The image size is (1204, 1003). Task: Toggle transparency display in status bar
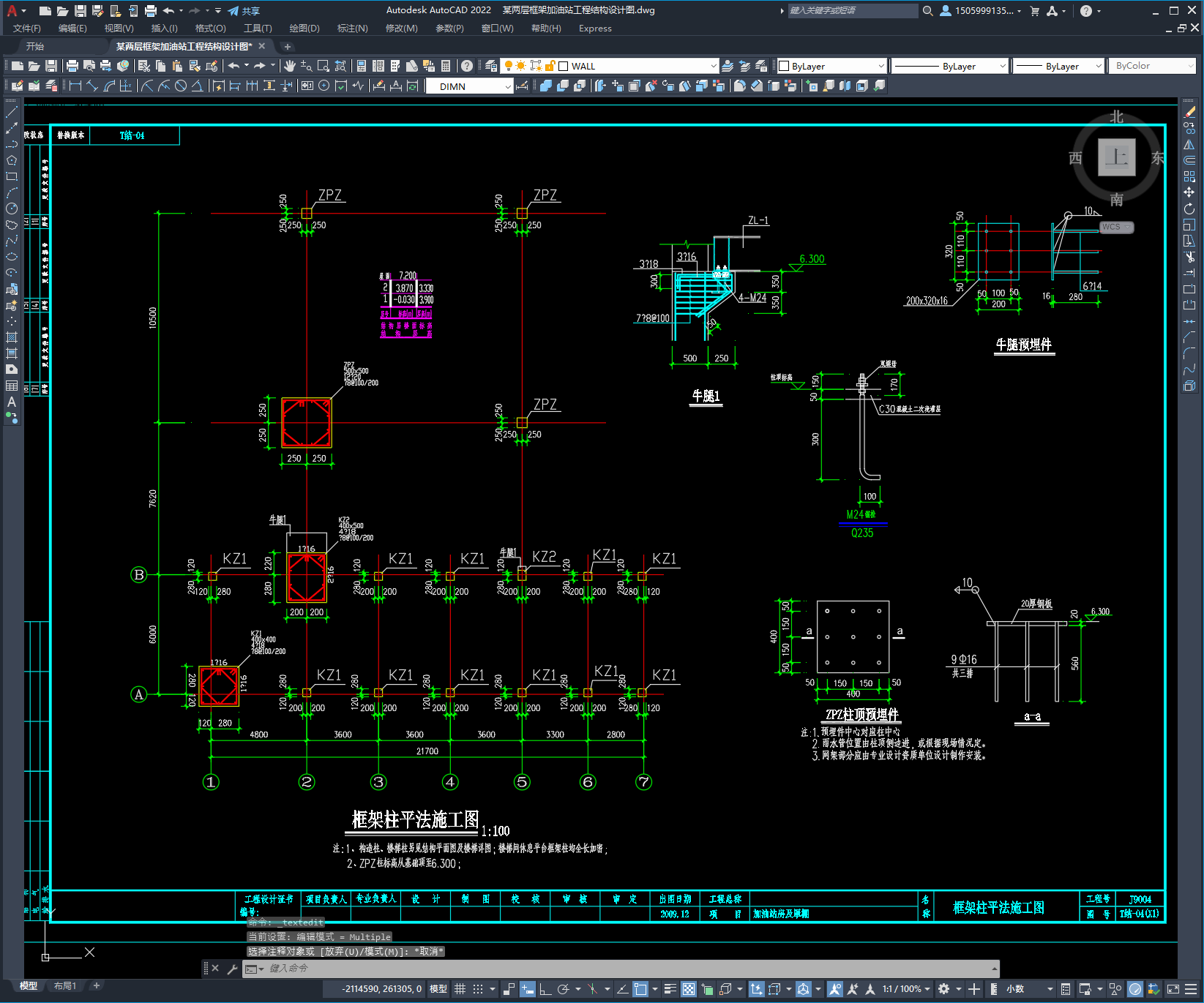tap(689, 989)
